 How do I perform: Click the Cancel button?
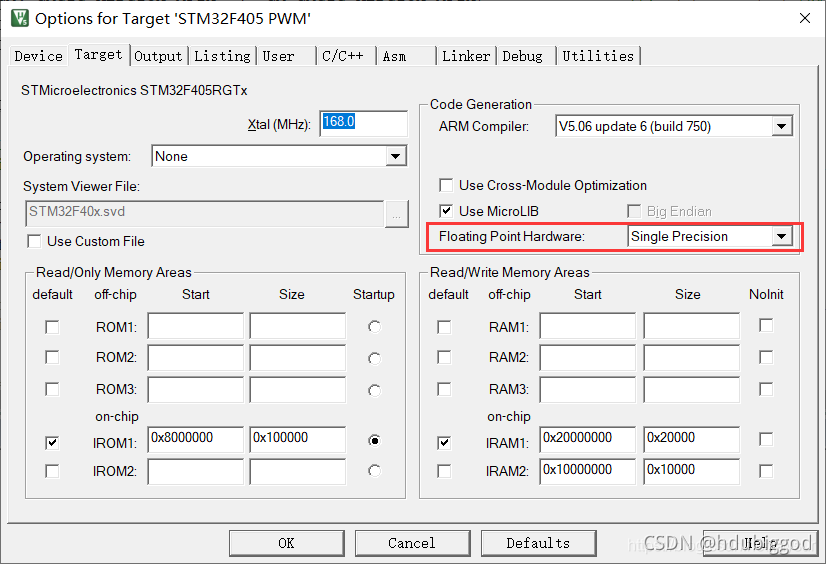412,543
